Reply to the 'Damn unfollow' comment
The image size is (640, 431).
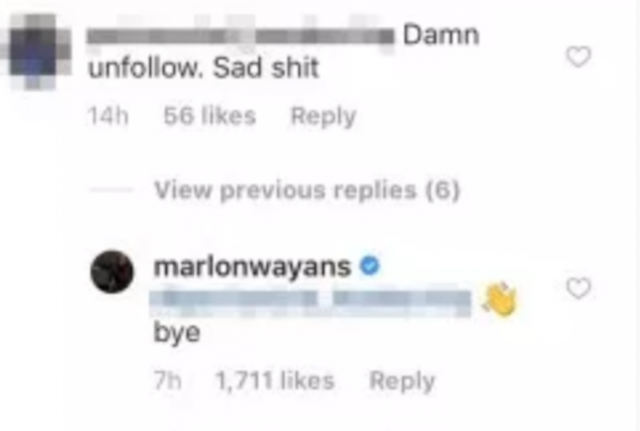point(323,117)
